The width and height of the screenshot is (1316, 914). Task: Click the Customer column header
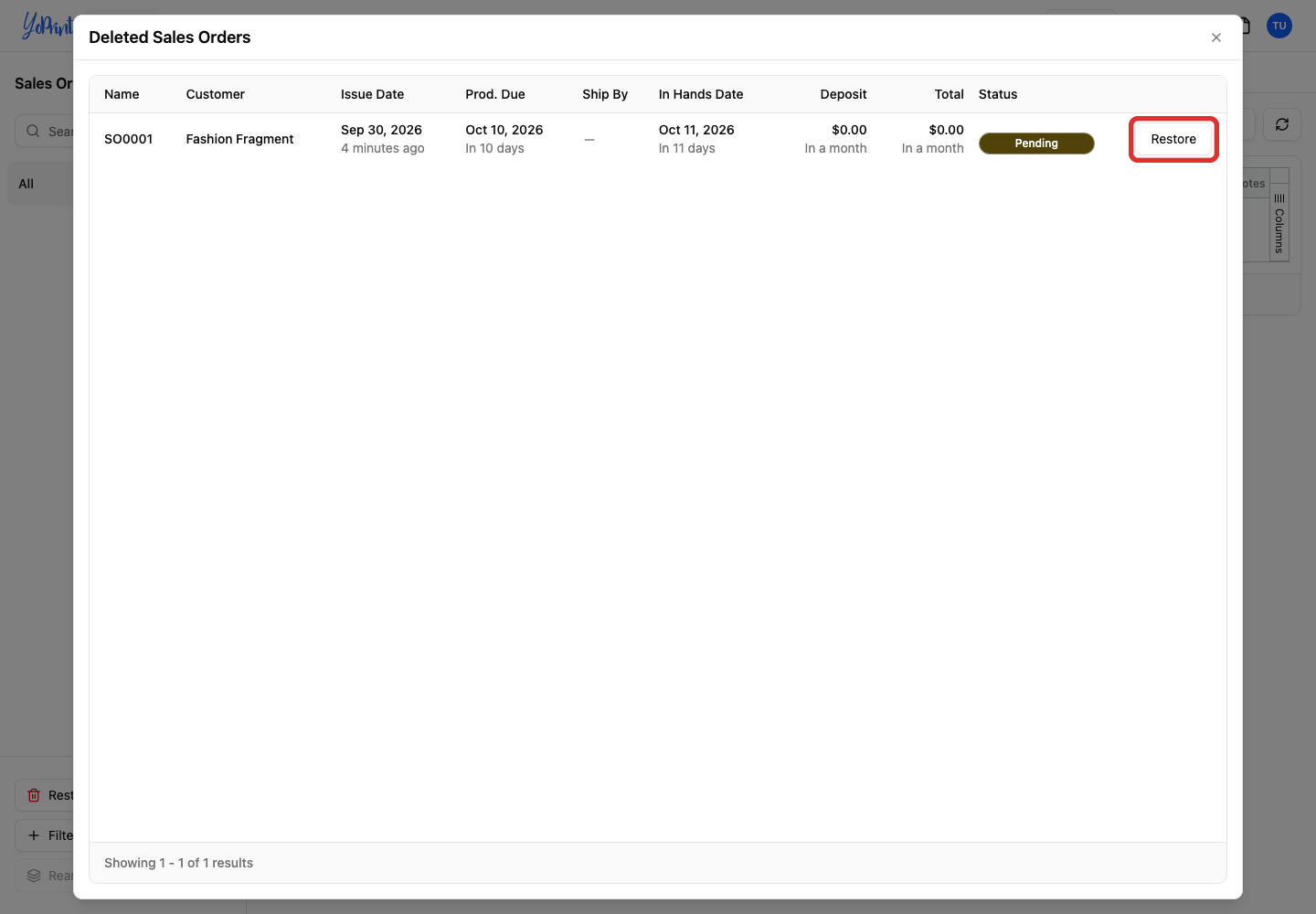[x=216, y=94]
